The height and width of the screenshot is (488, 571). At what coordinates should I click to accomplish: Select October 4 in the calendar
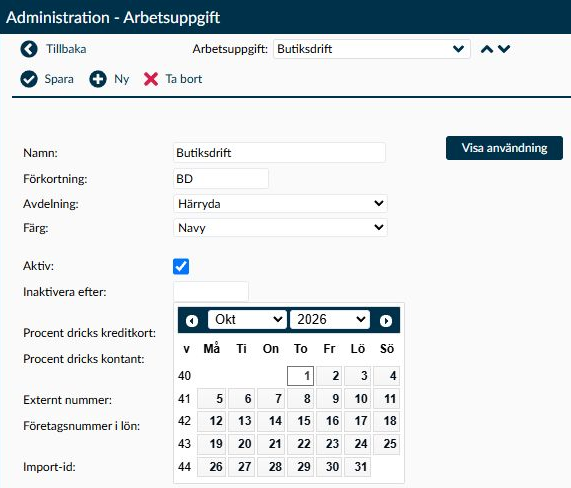(x=386, y=376)
